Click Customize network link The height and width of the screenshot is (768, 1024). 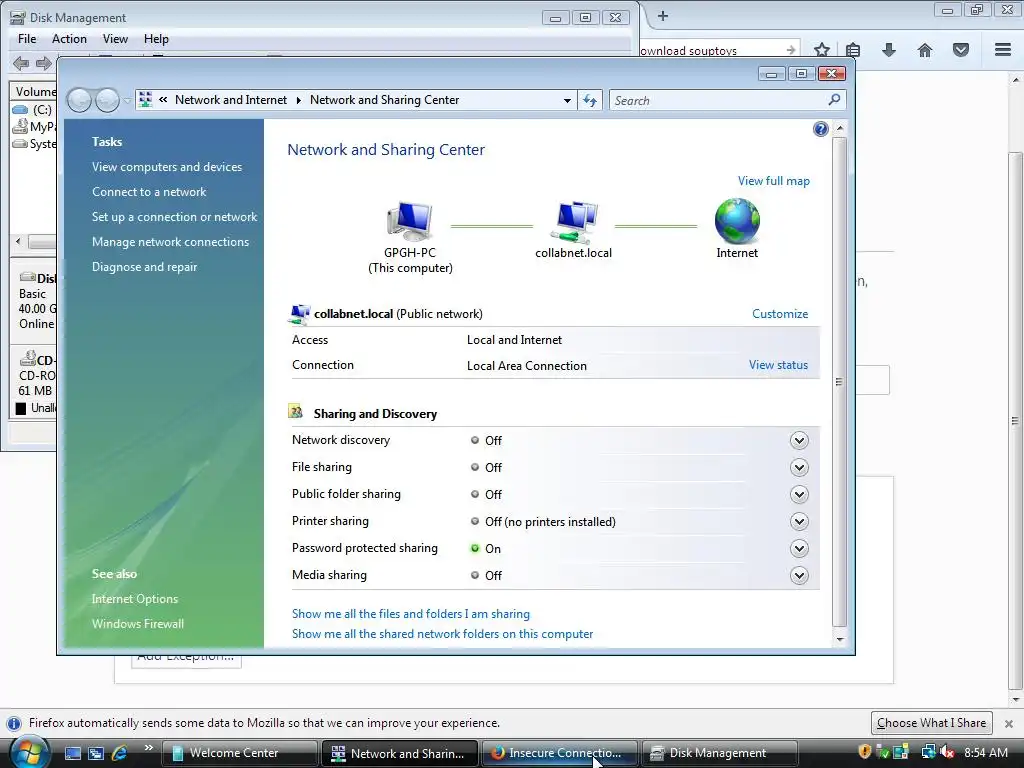click(780, 313)
